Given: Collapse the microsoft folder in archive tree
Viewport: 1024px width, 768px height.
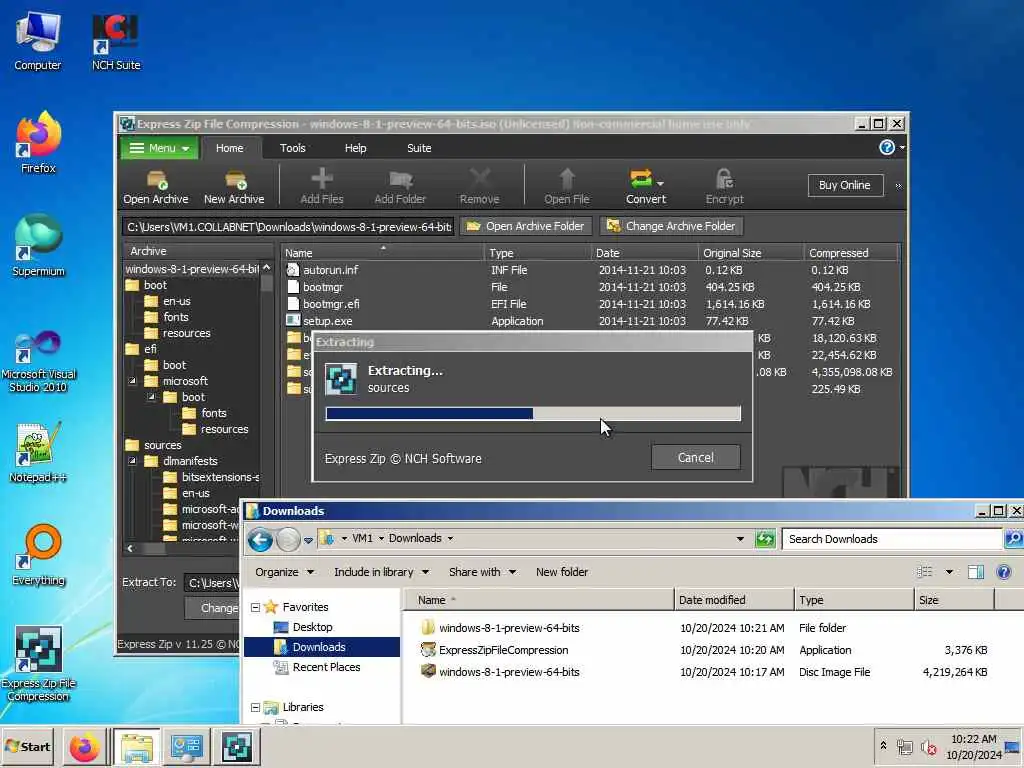Looking at the screenshot, I should 133,381.
